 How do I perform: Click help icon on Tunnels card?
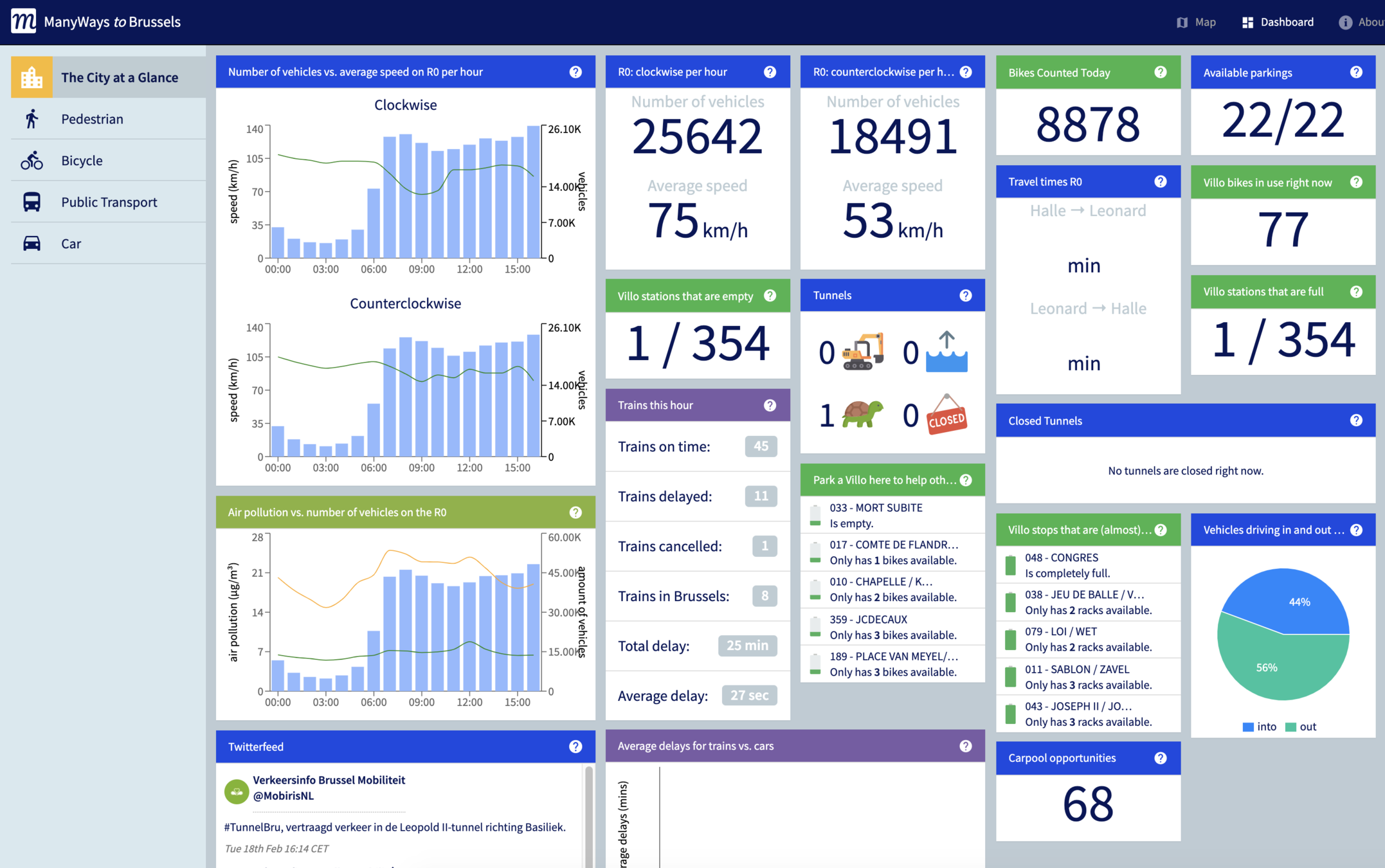[965, 295]
